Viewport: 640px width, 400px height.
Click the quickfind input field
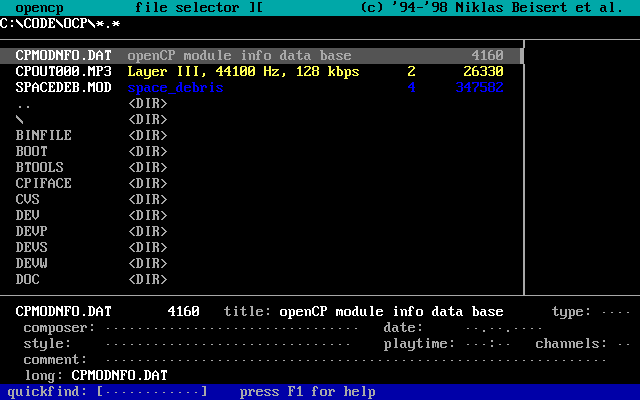point(152,392)
